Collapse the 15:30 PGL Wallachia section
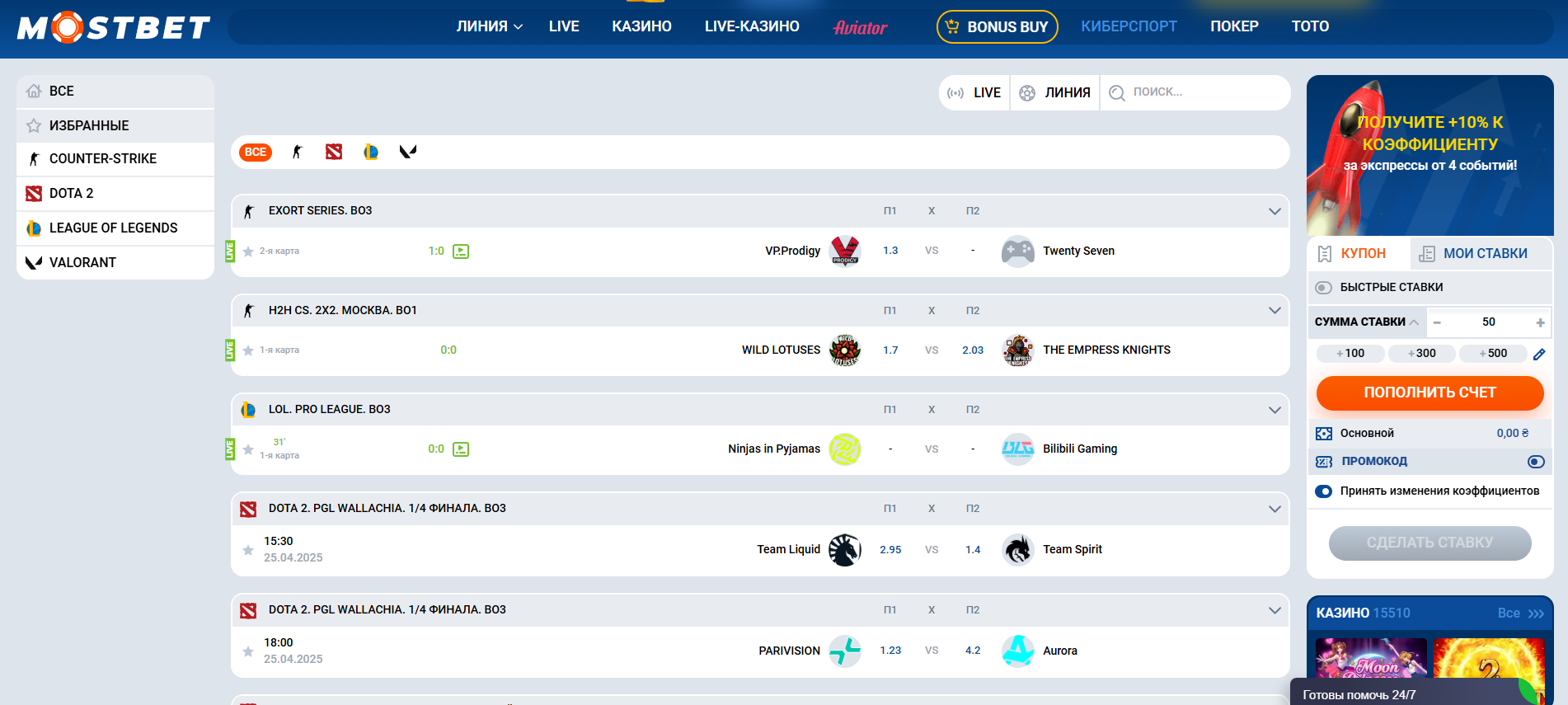This screenshot has width=1568, height=705. (x=1275, y=509)
